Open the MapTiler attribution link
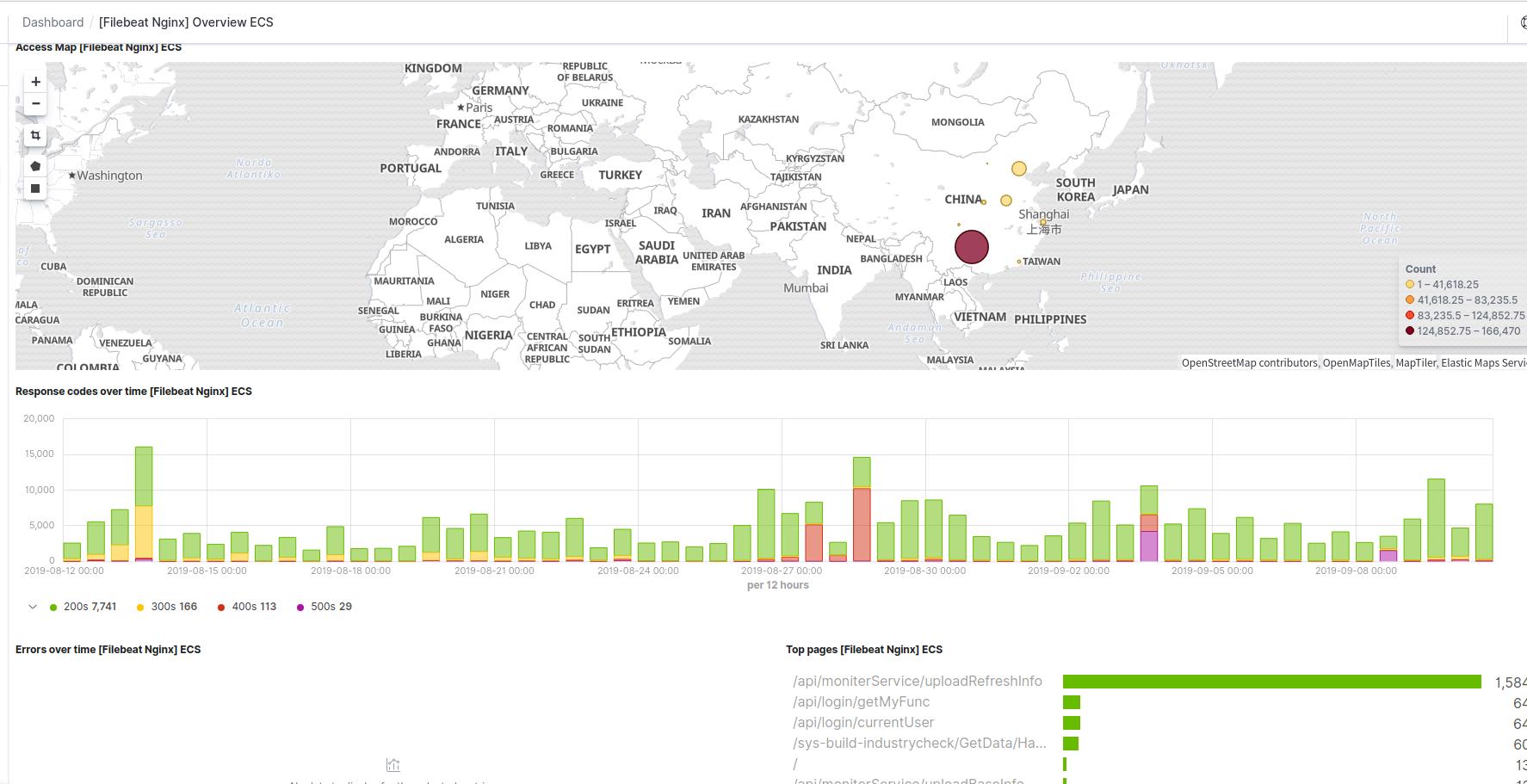Screen dimensions: 1527x784 point(1415,363)
